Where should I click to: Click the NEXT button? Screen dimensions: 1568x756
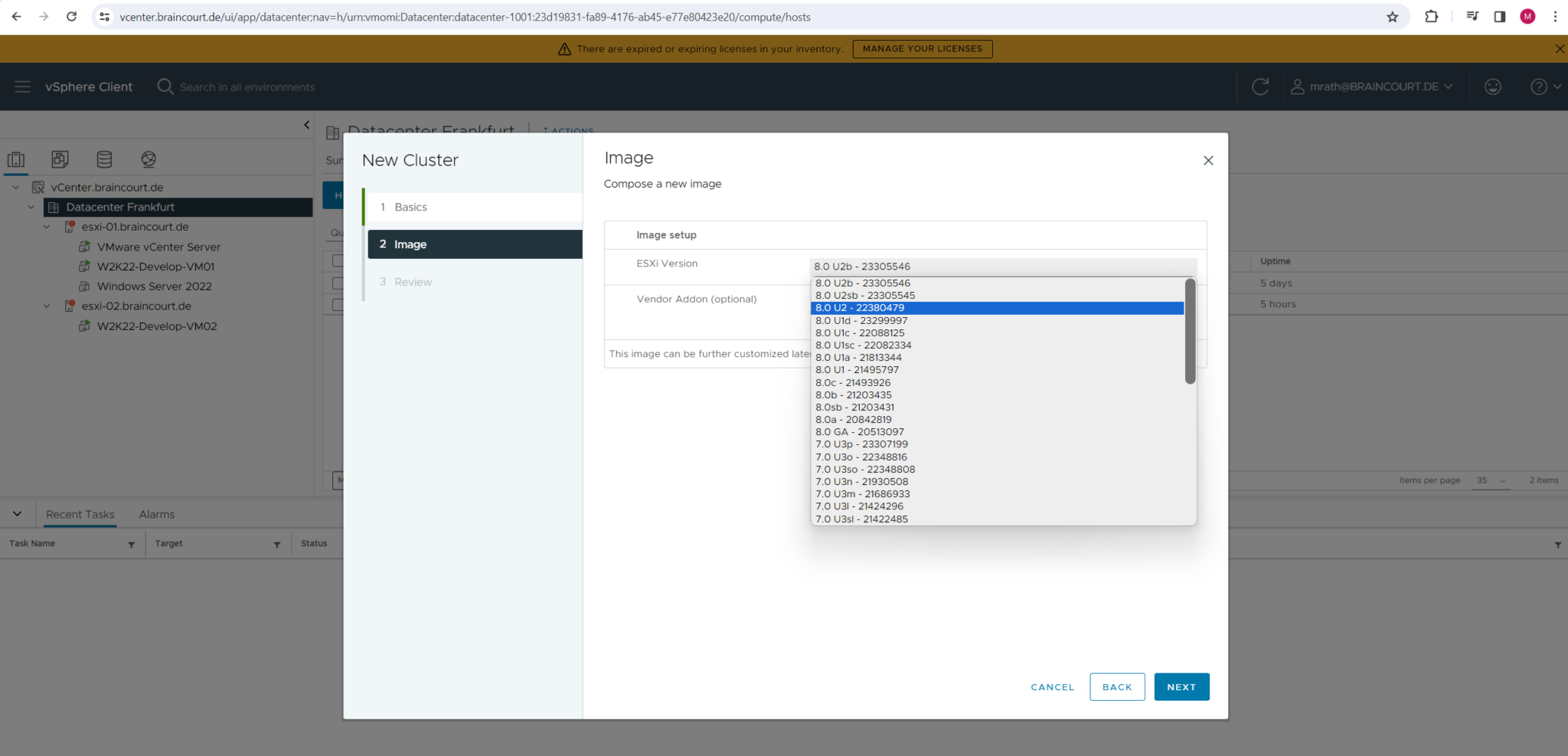pos(1181,687)
